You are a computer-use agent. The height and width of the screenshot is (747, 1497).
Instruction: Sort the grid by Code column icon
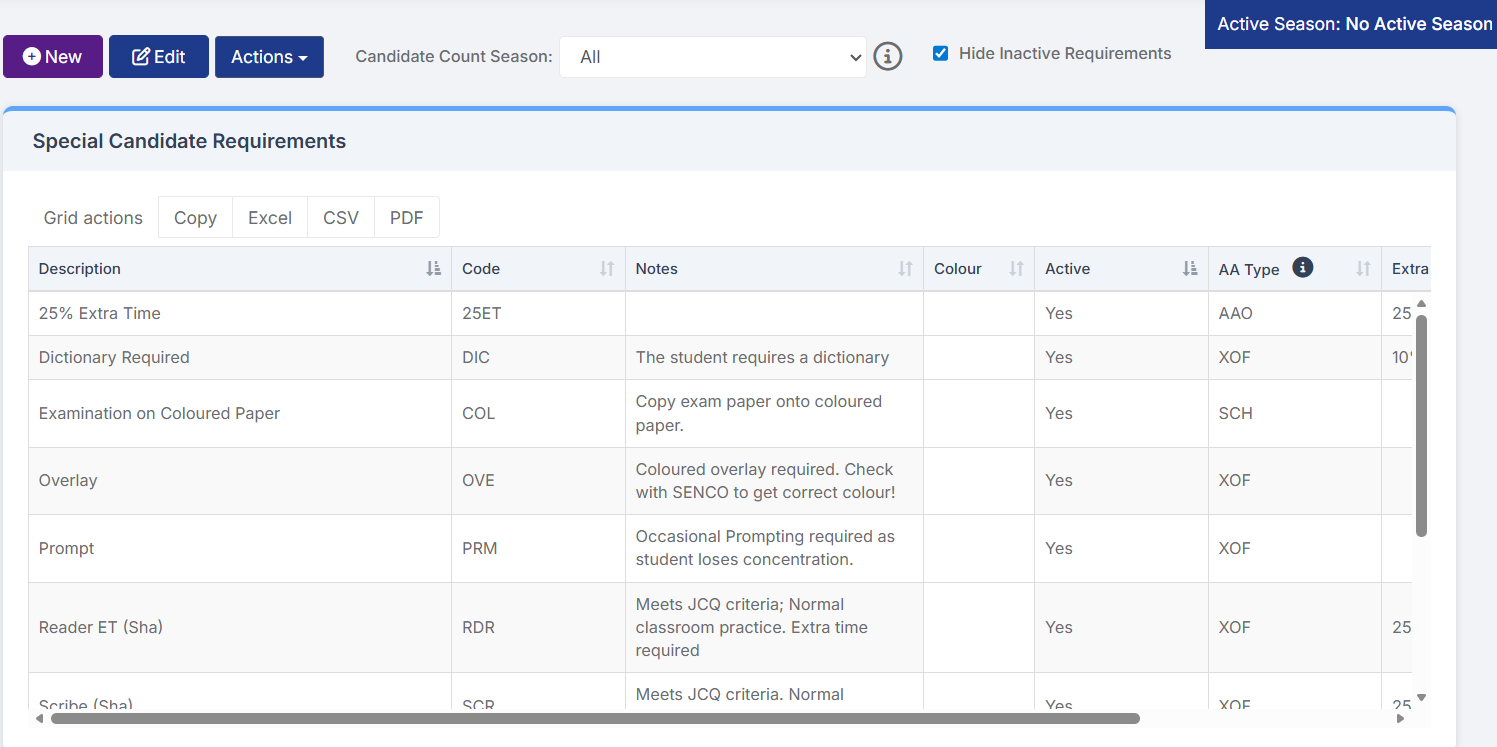point(607,269)
